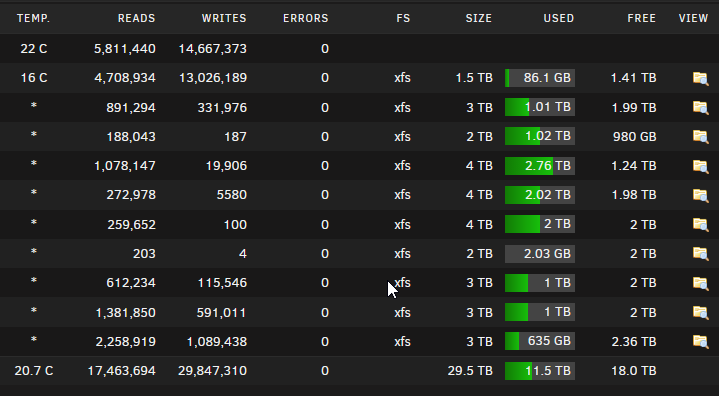Browse the disk with 2.03 GB used

point(700,253)
